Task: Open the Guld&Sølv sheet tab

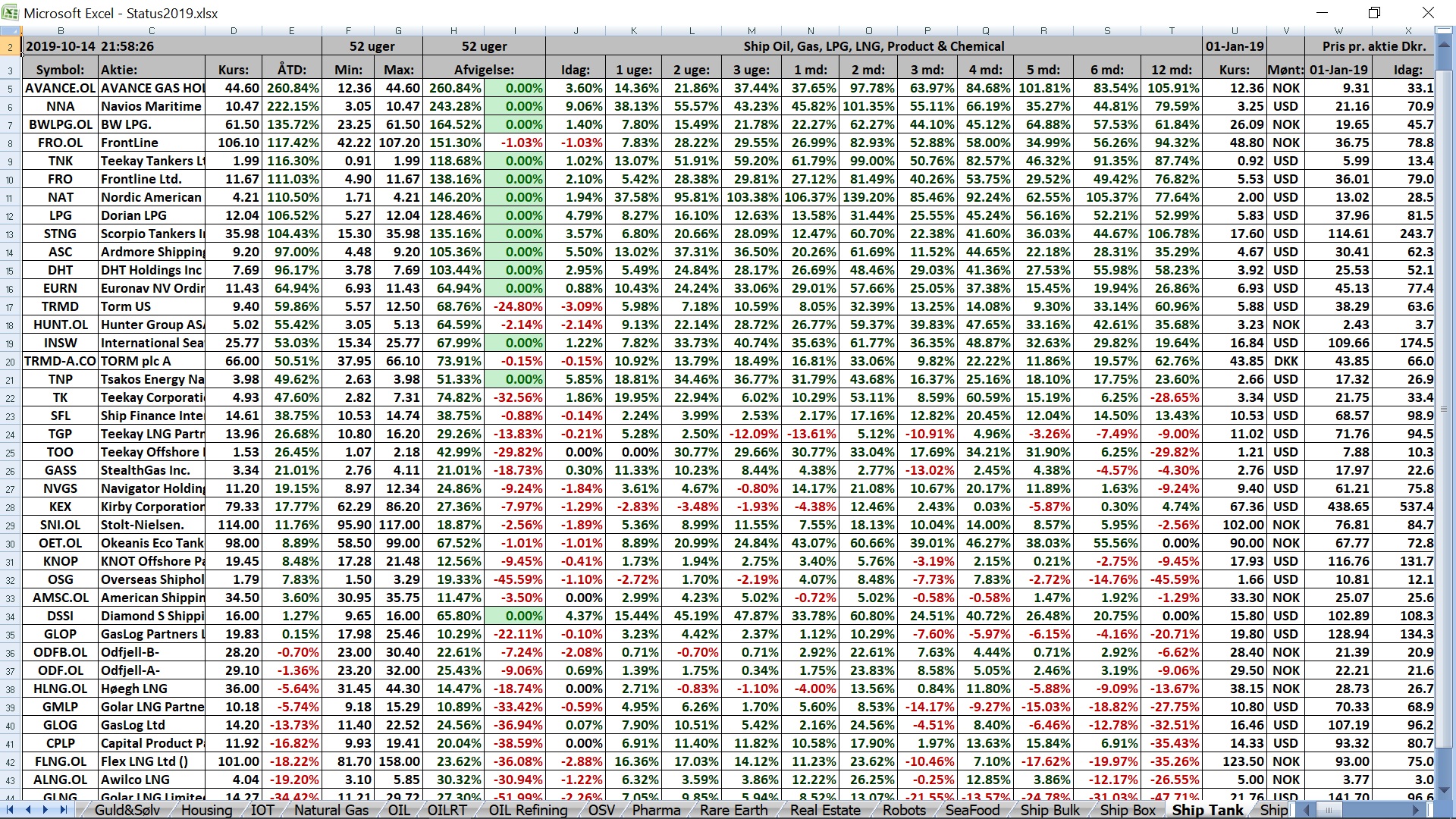Action: tap(127, 810)
